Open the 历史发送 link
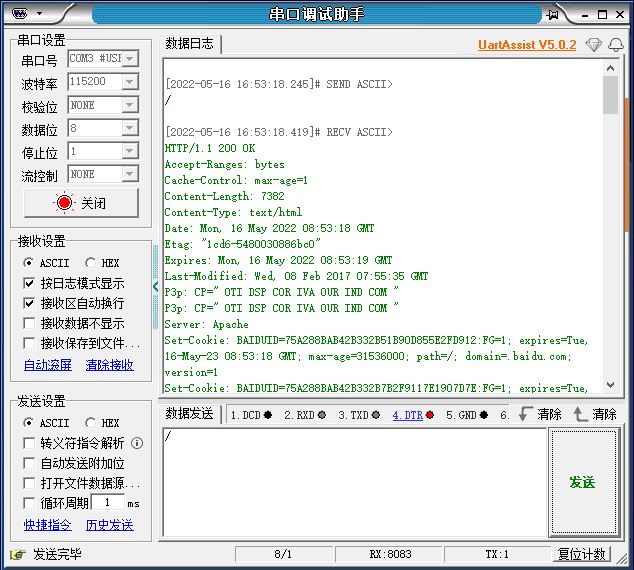Screen dimensions: 634x570 110,525
